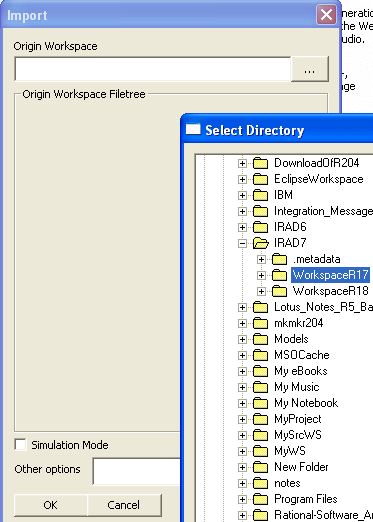This screenshot has width=373, height=522.
Task: Click the DownloadOfR204 folder icon
Action: pos(260,163)
